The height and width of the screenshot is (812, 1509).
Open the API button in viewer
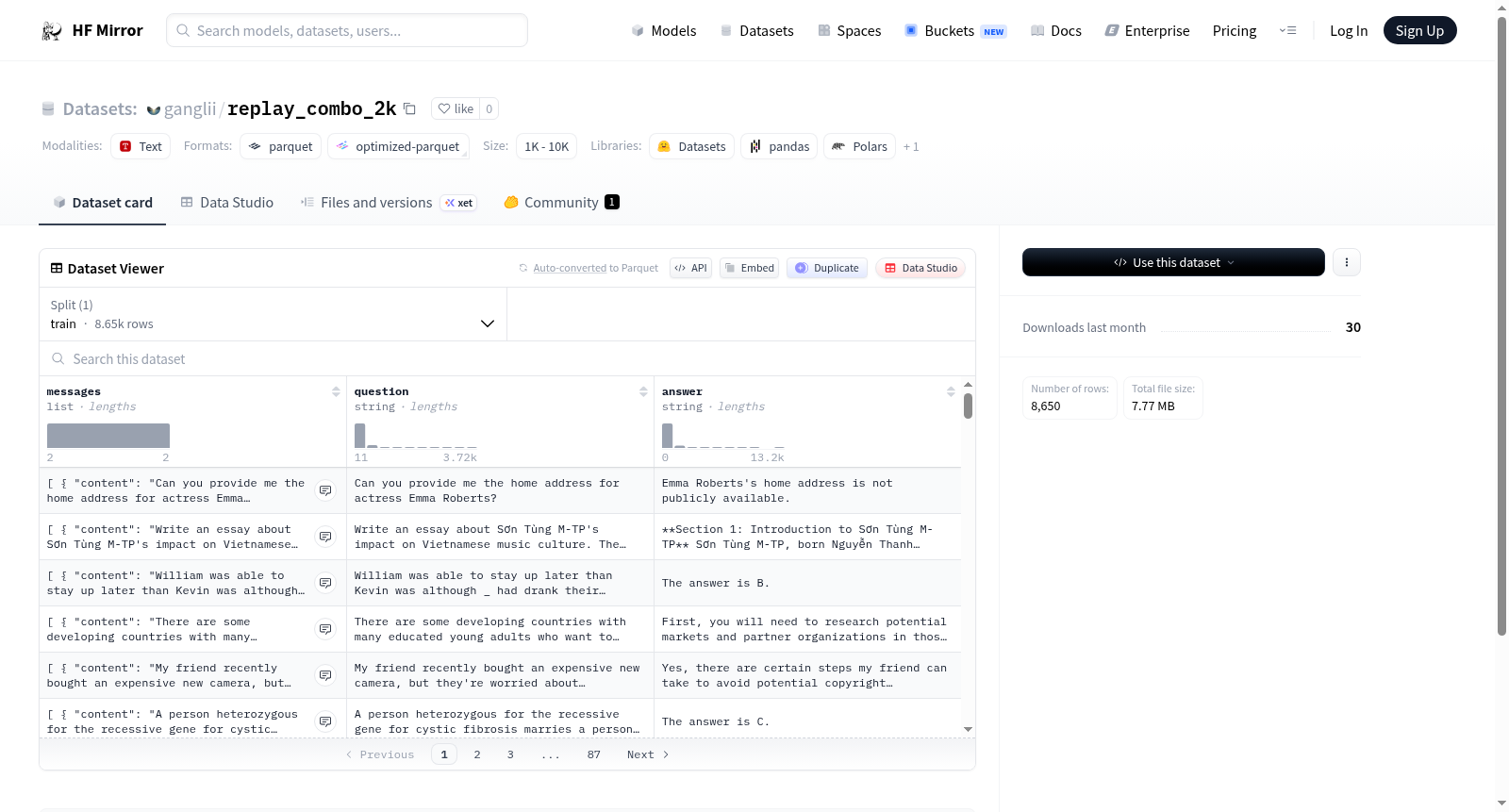pos(690,268)
